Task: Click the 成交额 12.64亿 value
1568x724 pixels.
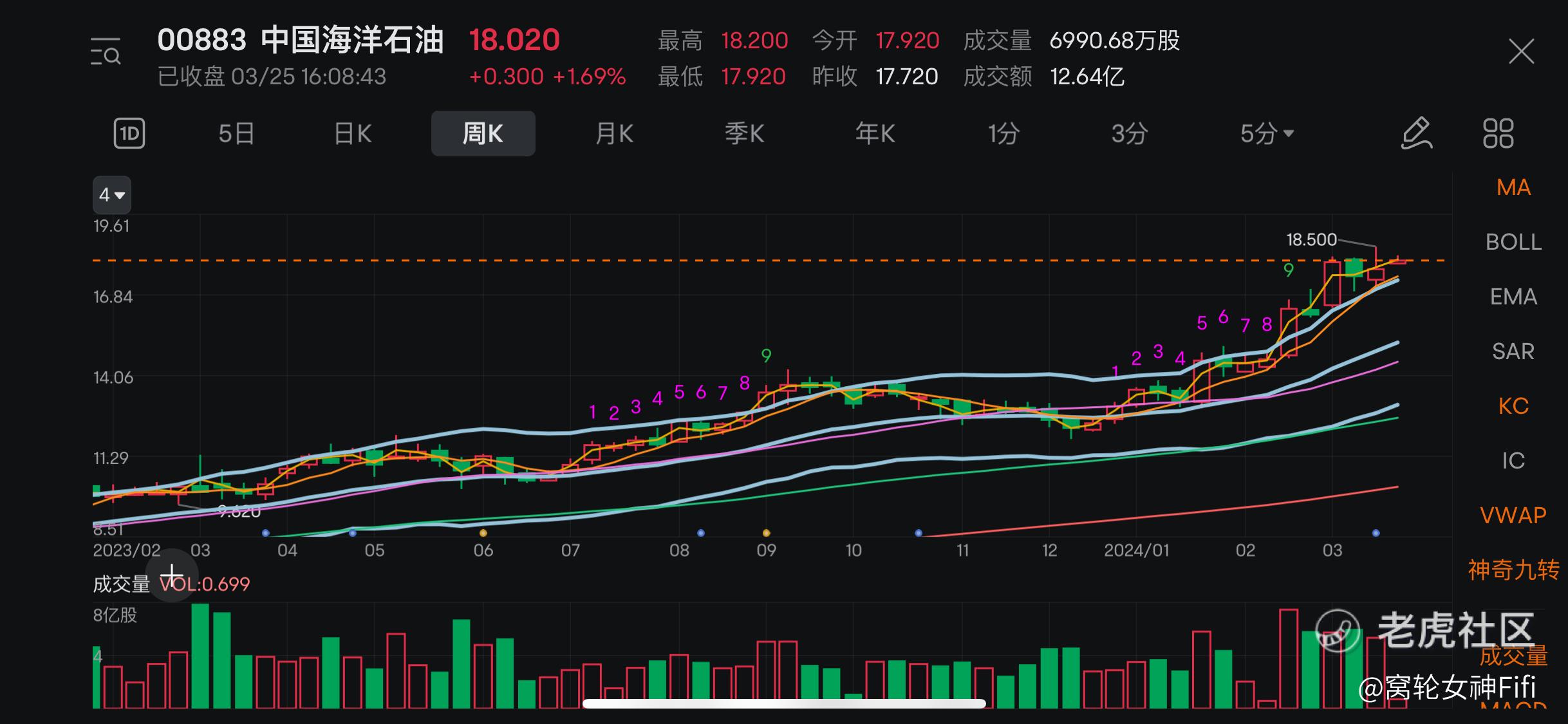Action: pyautogui.click(x=1087, y=77)
